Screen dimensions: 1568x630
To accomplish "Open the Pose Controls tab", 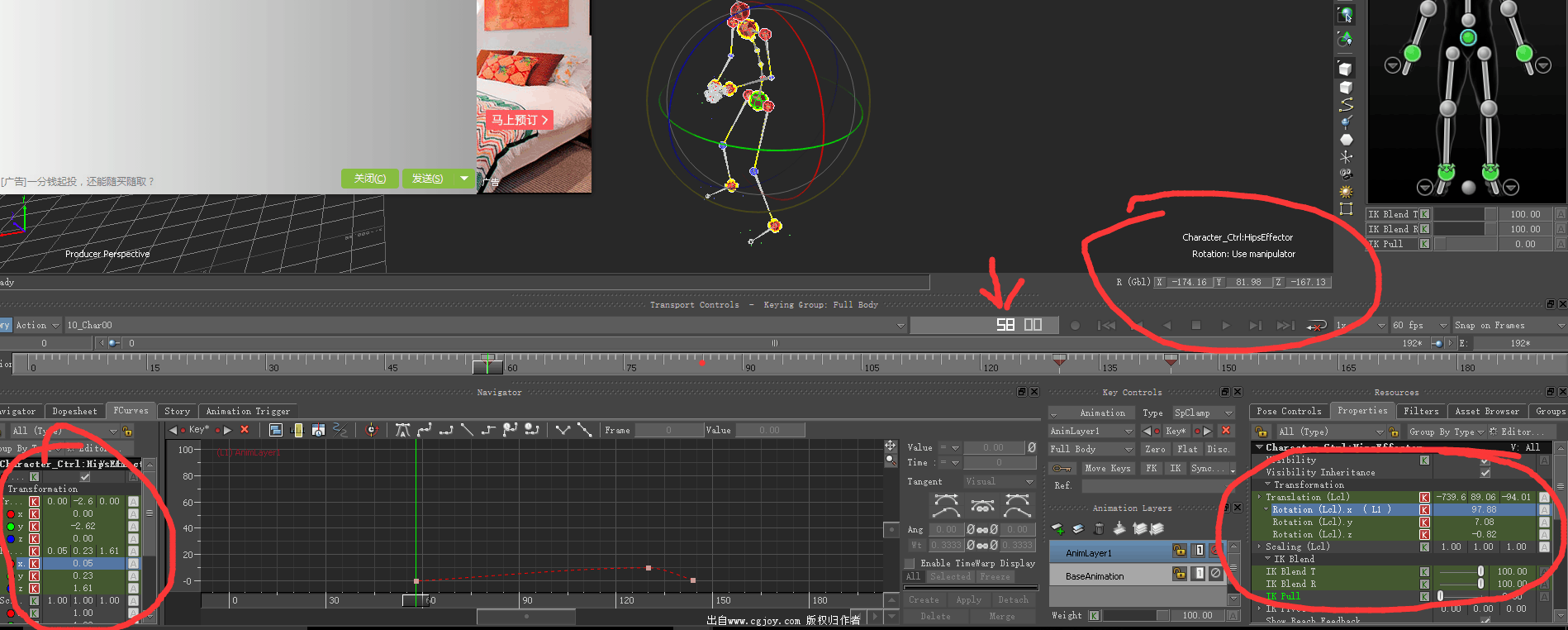I will click(x=1289, y=411).
